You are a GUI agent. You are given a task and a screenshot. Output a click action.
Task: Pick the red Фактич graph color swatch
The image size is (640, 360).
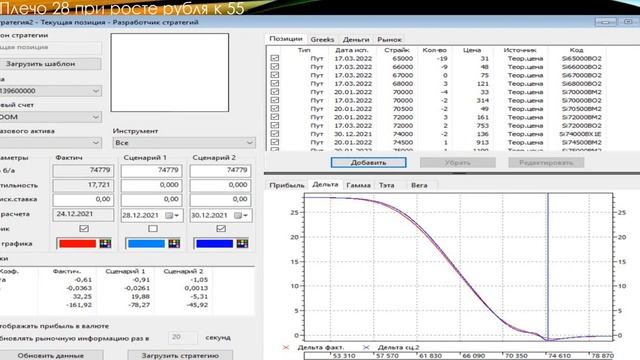(78, 244)
